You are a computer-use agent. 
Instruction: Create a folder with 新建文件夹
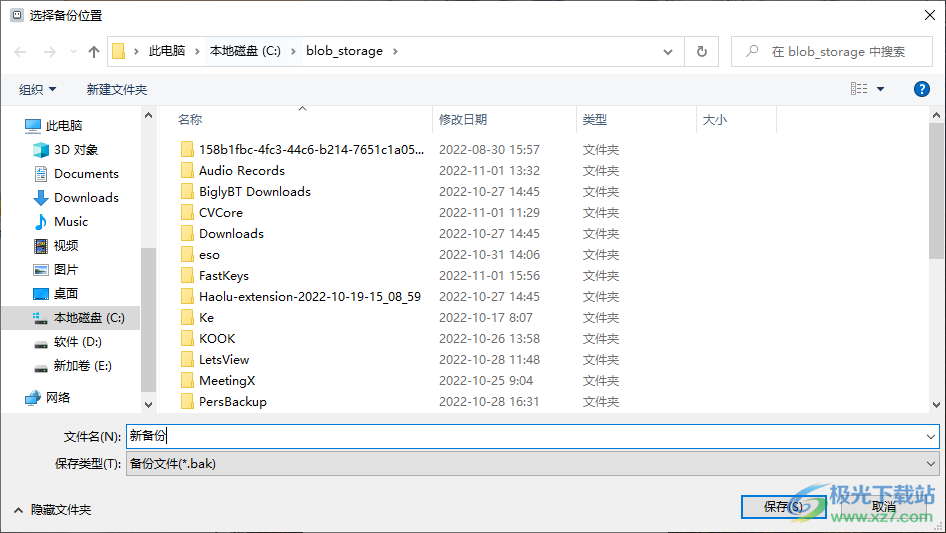click(x=116, y=89)
